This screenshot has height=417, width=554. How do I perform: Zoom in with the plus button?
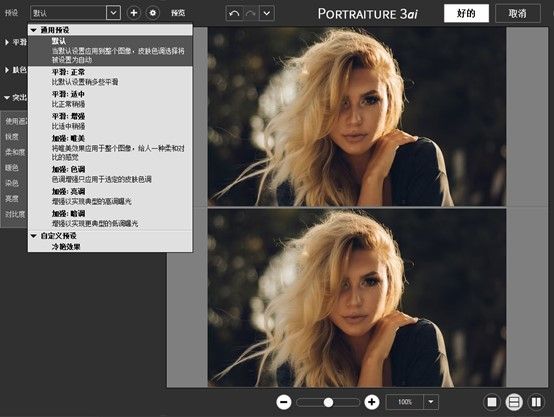pos(372,402)
